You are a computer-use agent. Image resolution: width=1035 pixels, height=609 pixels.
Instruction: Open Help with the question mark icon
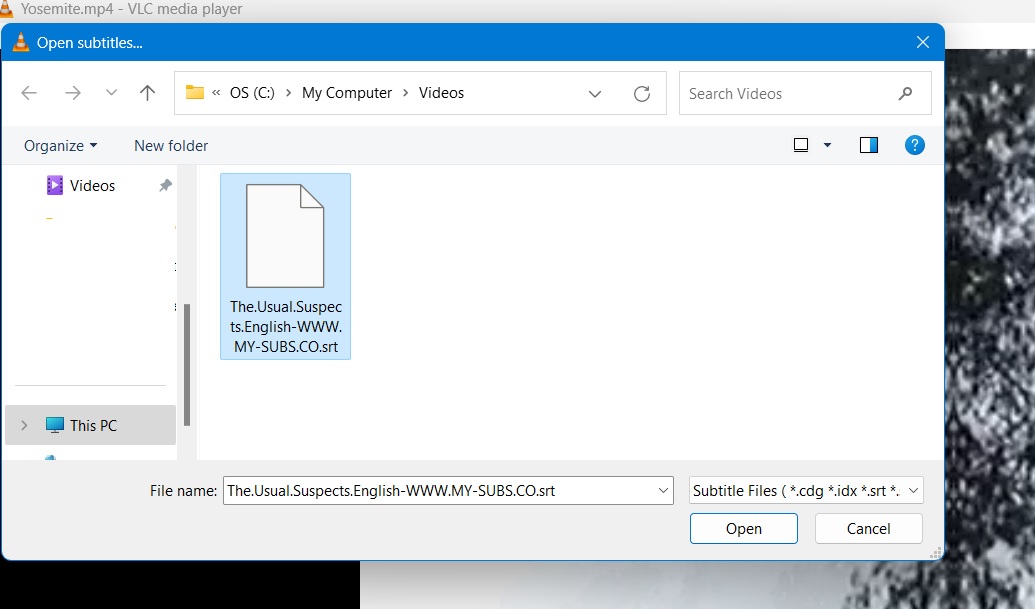click(914, 145)
